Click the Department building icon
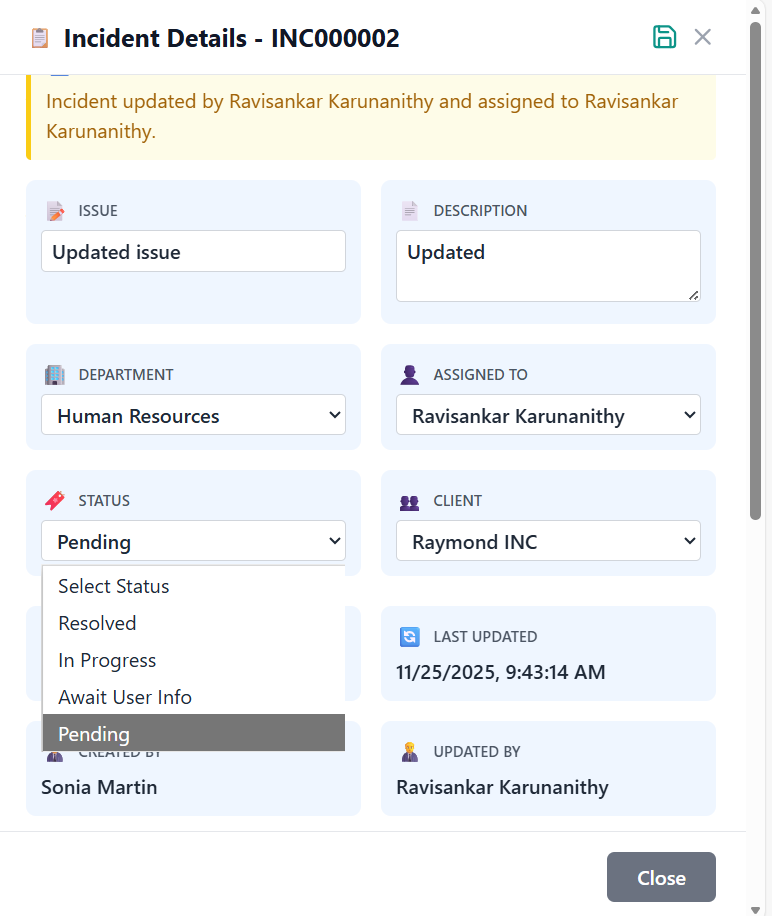Viewport: 772px width, 916px height. 55,375
